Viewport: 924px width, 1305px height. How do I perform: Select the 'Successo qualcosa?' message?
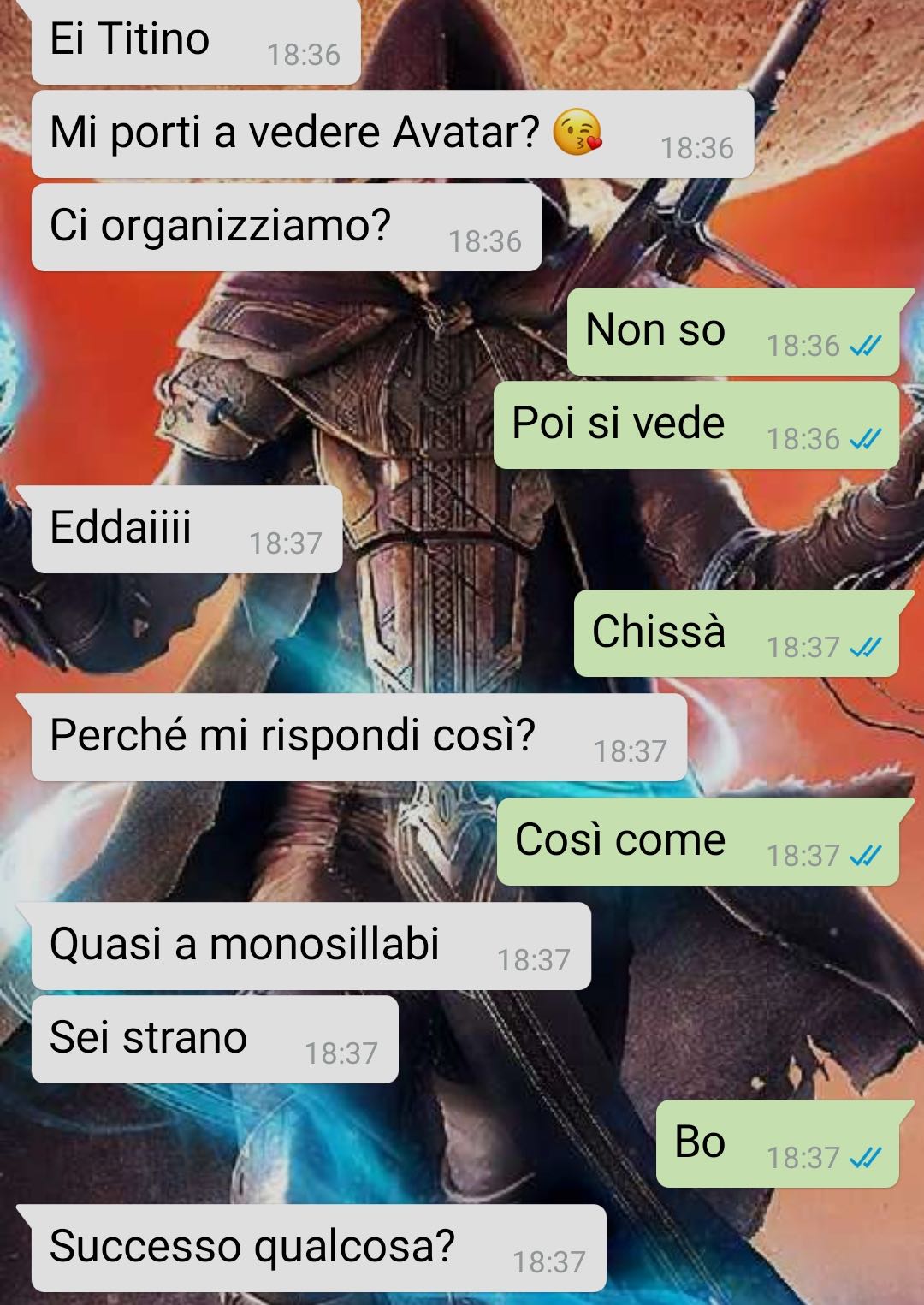coord(319,1248)
